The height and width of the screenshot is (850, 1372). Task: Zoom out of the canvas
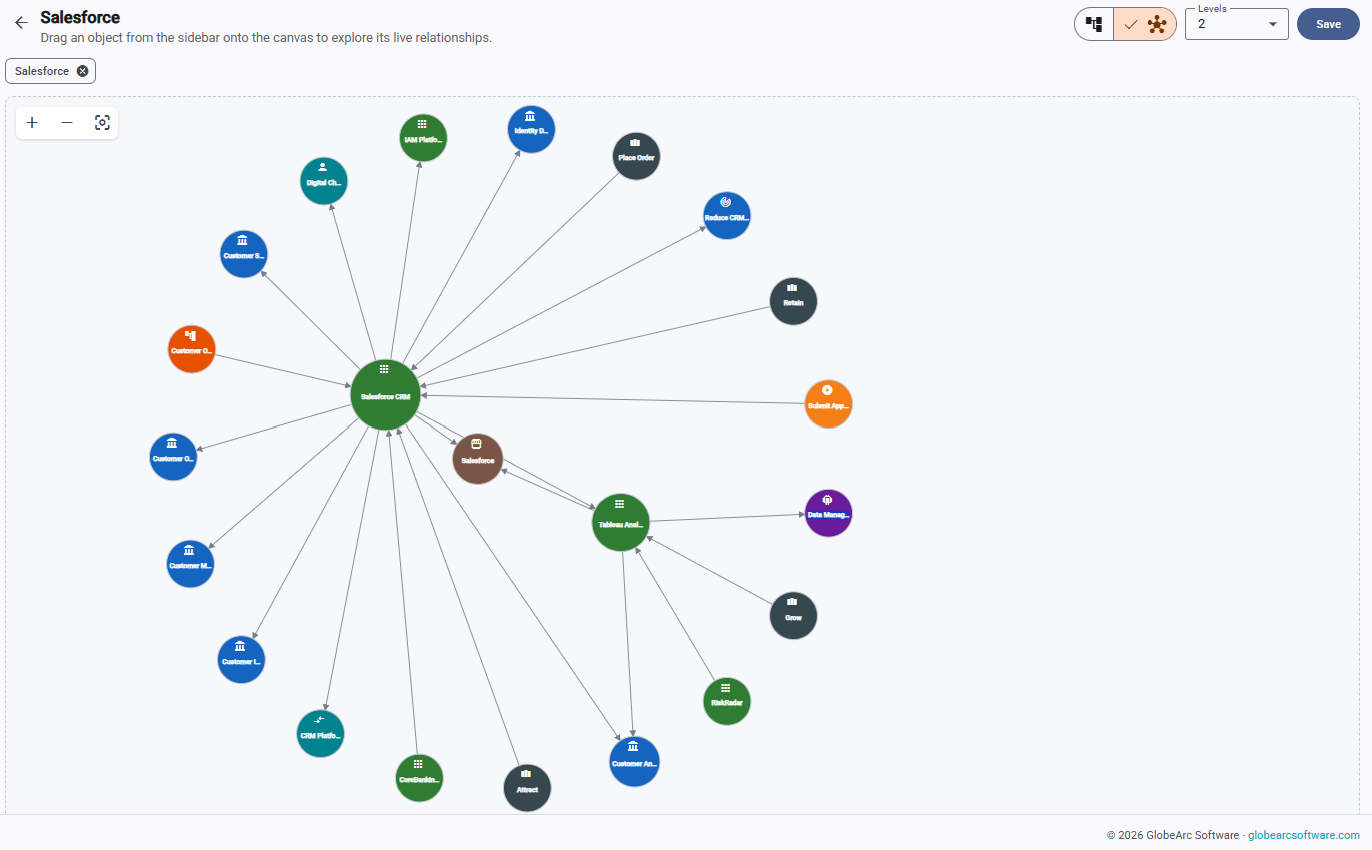(x=67, y=123)
